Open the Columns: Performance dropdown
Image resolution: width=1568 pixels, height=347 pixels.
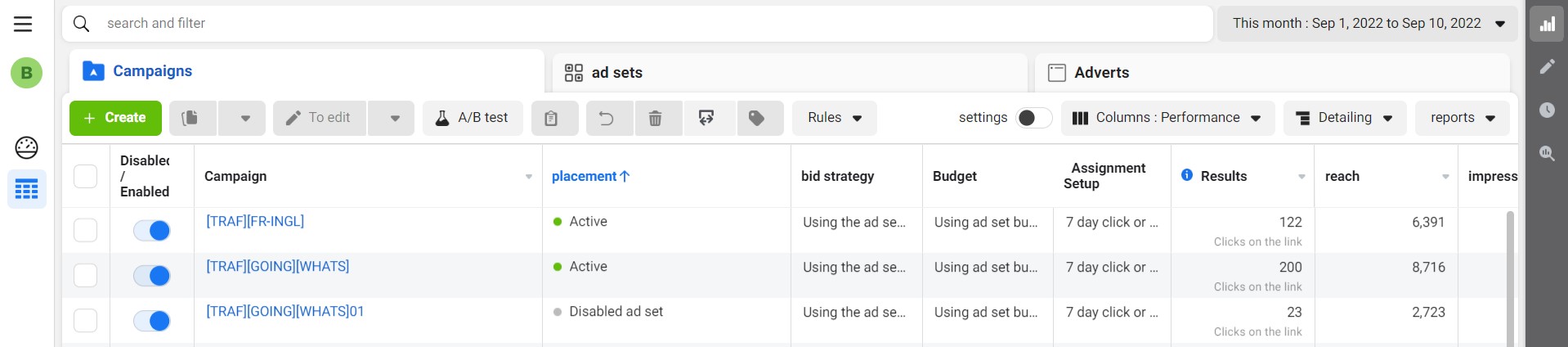tap(1166, 118)
